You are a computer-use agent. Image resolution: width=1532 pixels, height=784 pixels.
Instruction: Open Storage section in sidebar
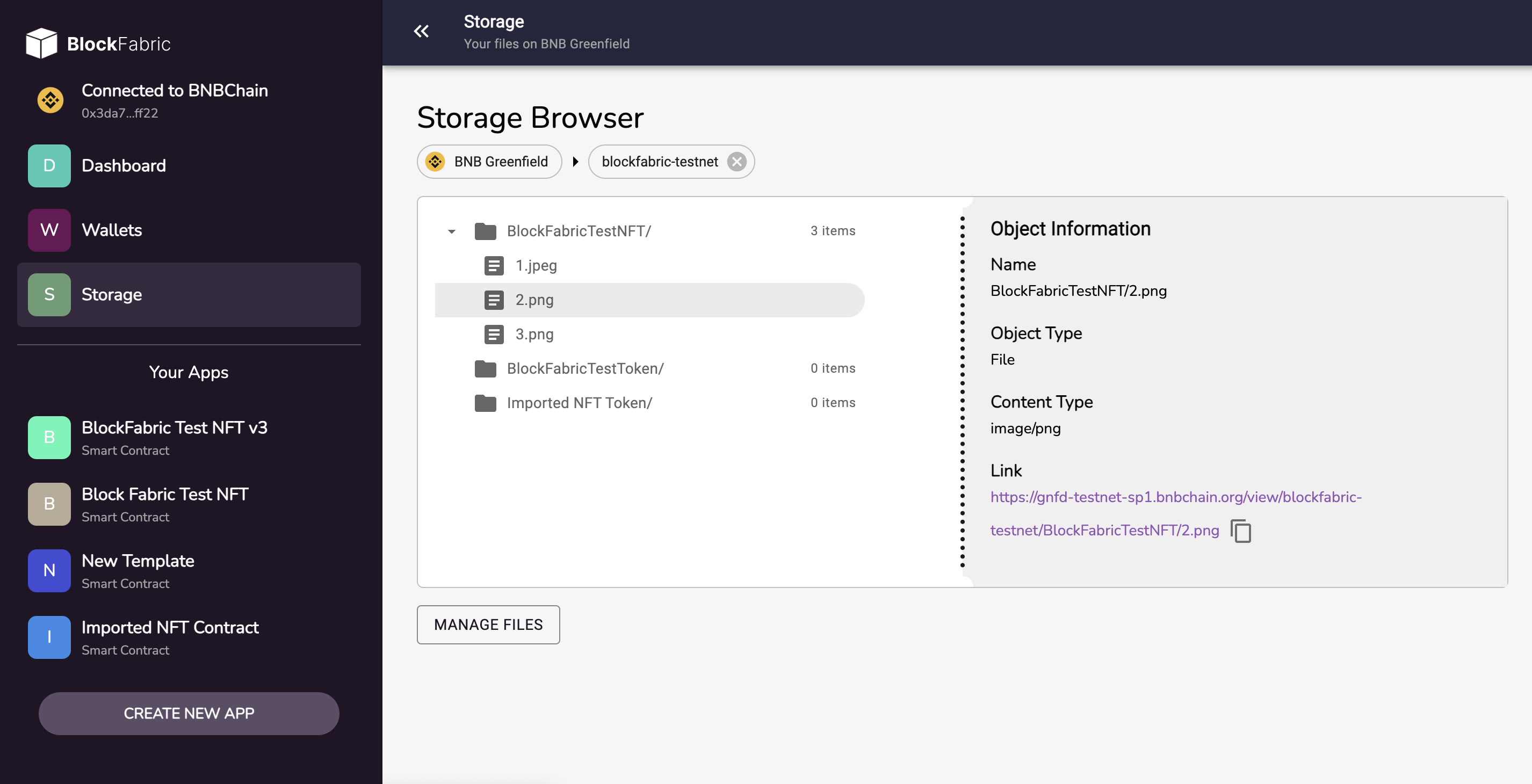[189, 295]
